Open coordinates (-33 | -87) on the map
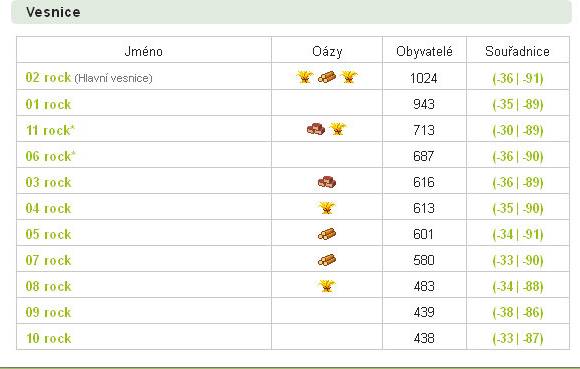 coord(517,338)
